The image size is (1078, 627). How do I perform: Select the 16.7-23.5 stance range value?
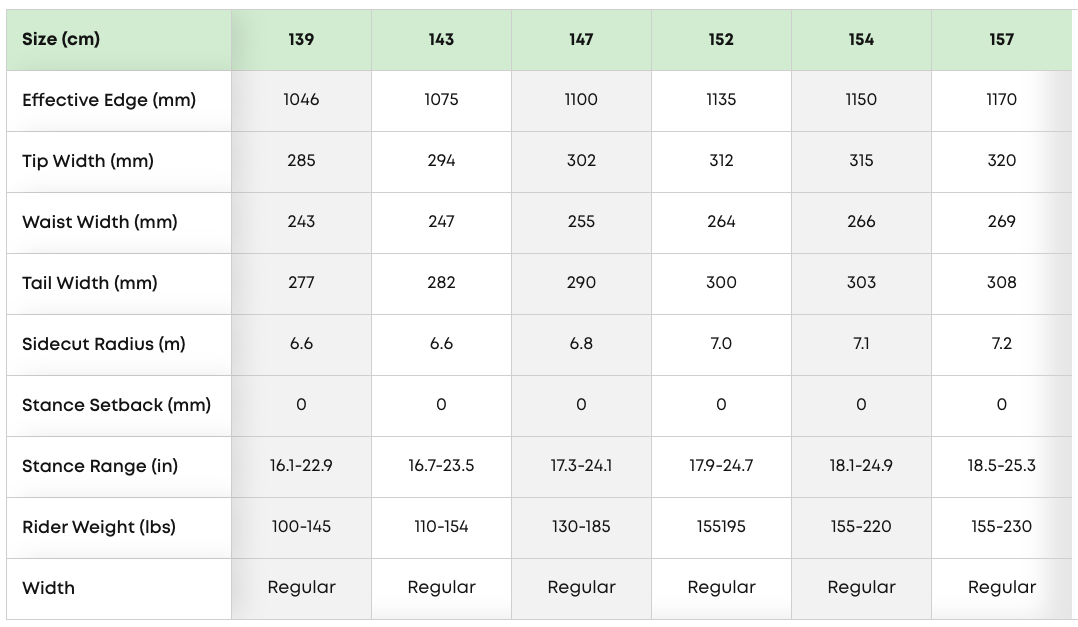[x=441, y=466]
